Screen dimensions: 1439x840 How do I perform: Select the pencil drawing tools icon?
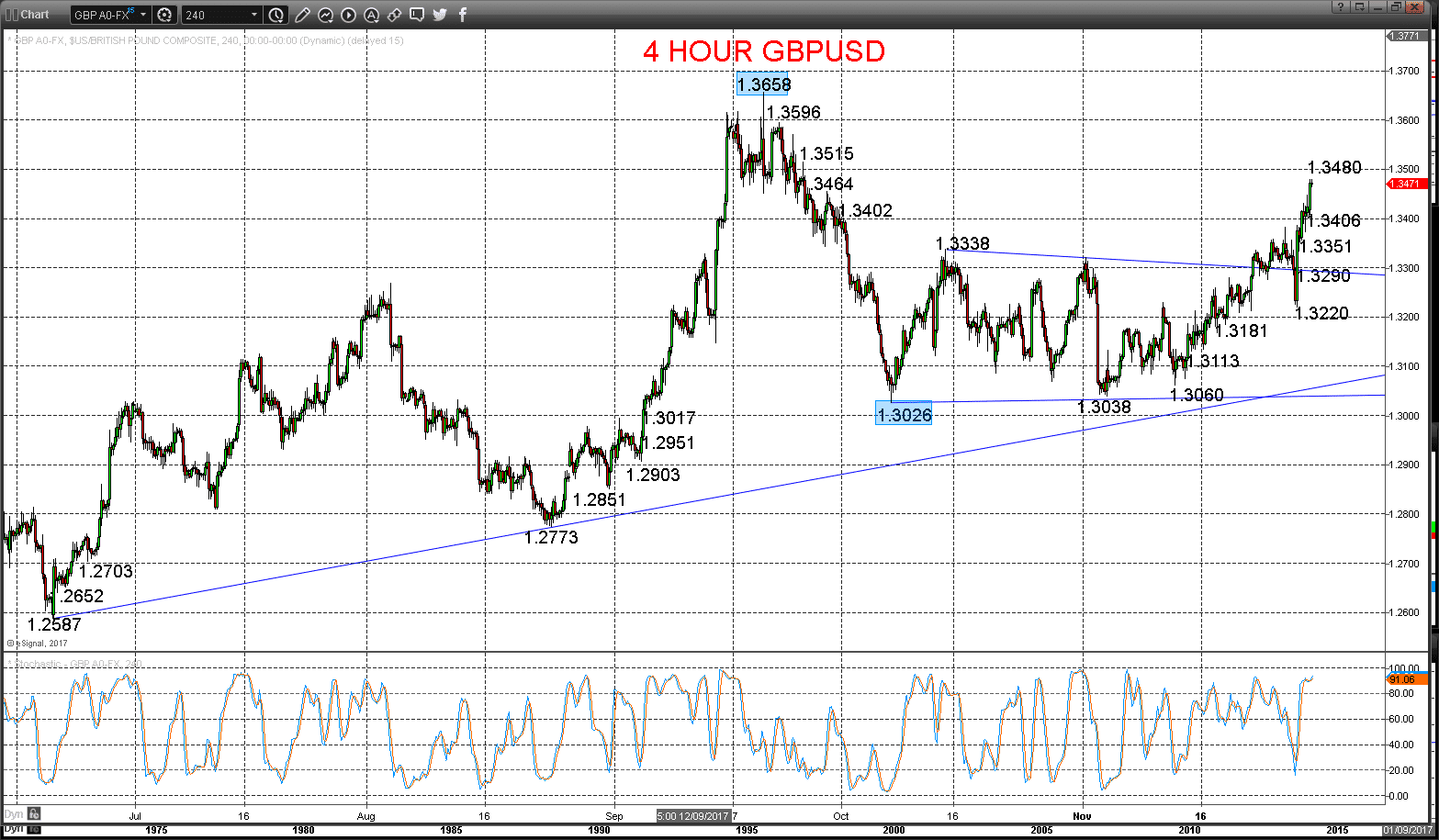click(302, 15)
